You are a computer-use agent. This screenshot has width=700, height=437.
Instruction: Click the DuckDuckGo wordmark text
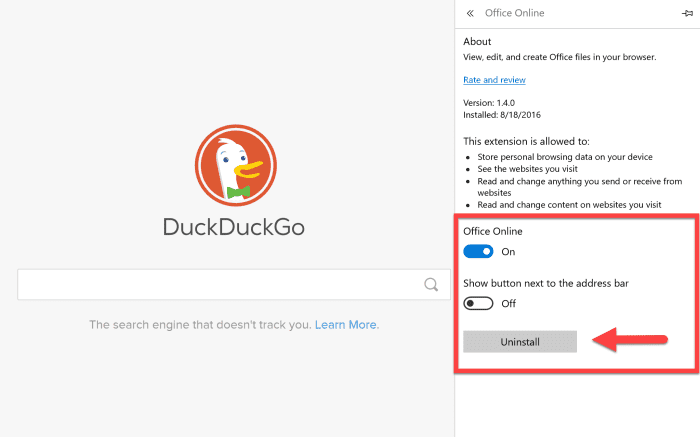point(234,227)
